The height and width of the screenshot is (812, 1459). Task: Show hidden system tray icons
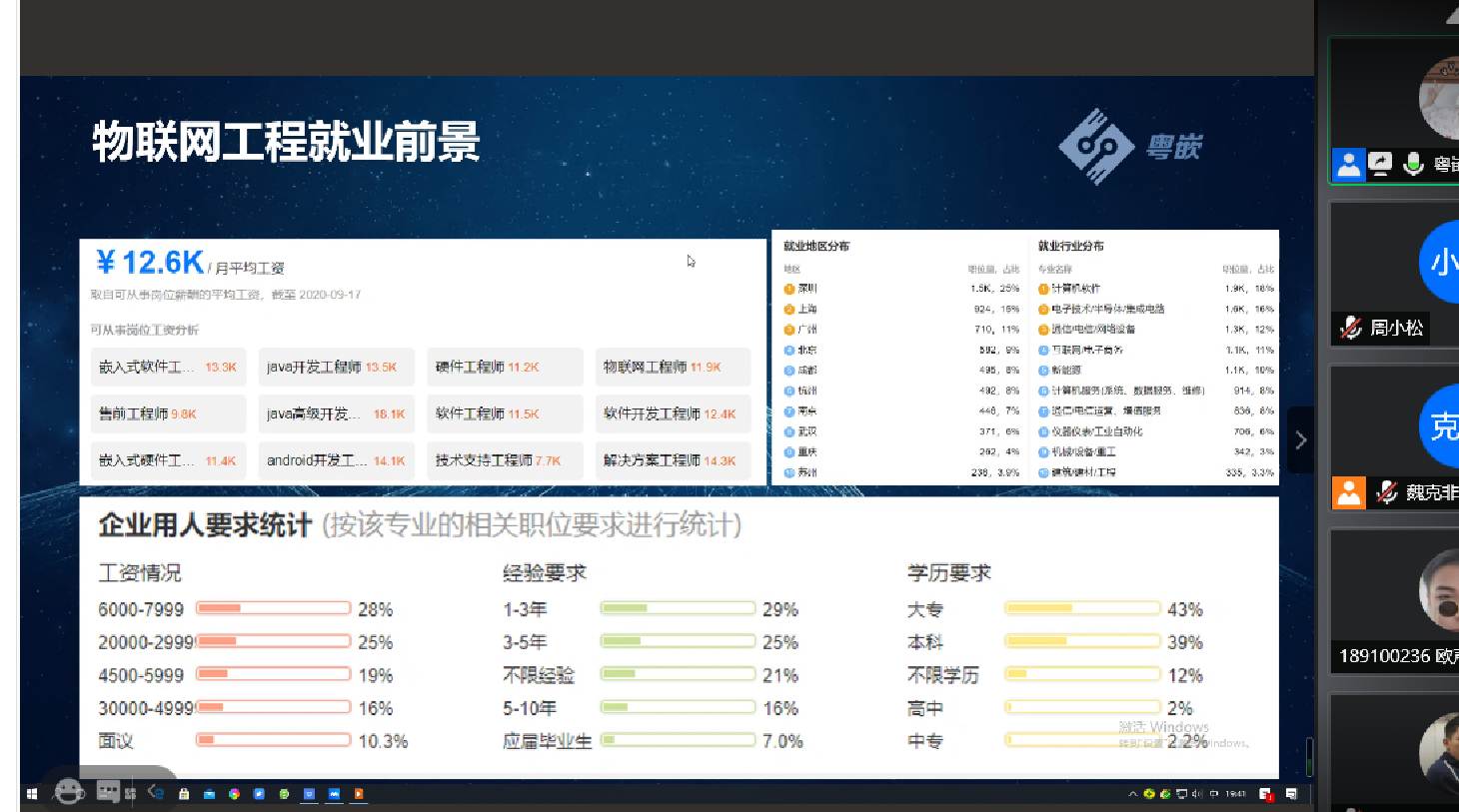(1132, 794)
